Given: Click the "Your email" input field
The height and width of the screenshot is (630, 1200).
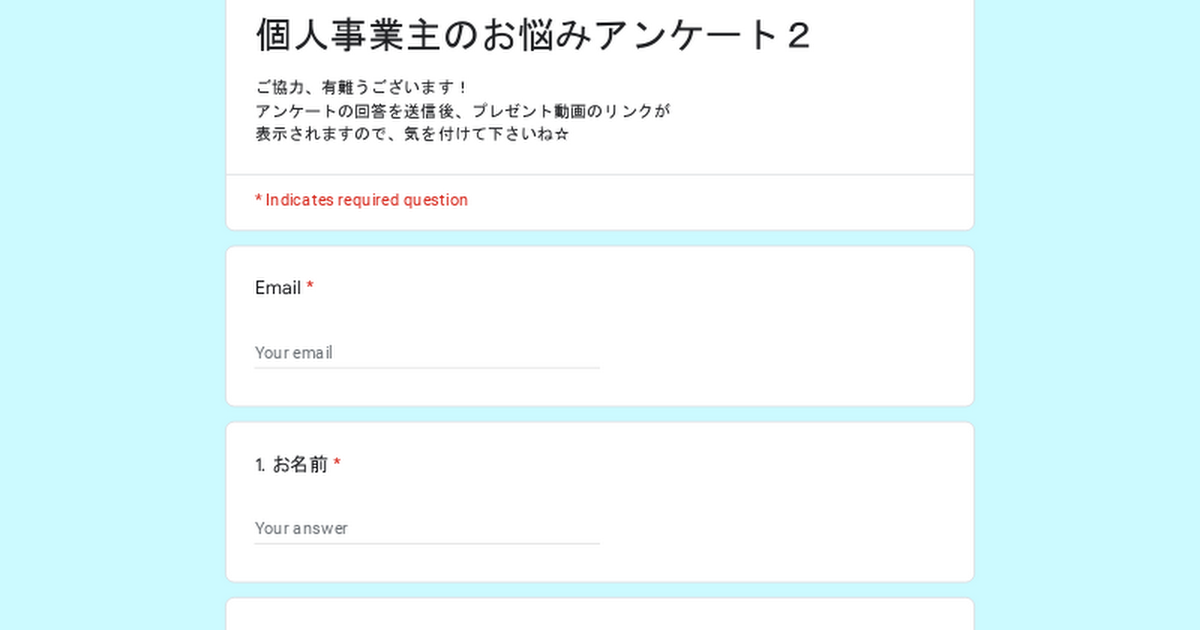Looking at the screenshot, I should (426, 353).
